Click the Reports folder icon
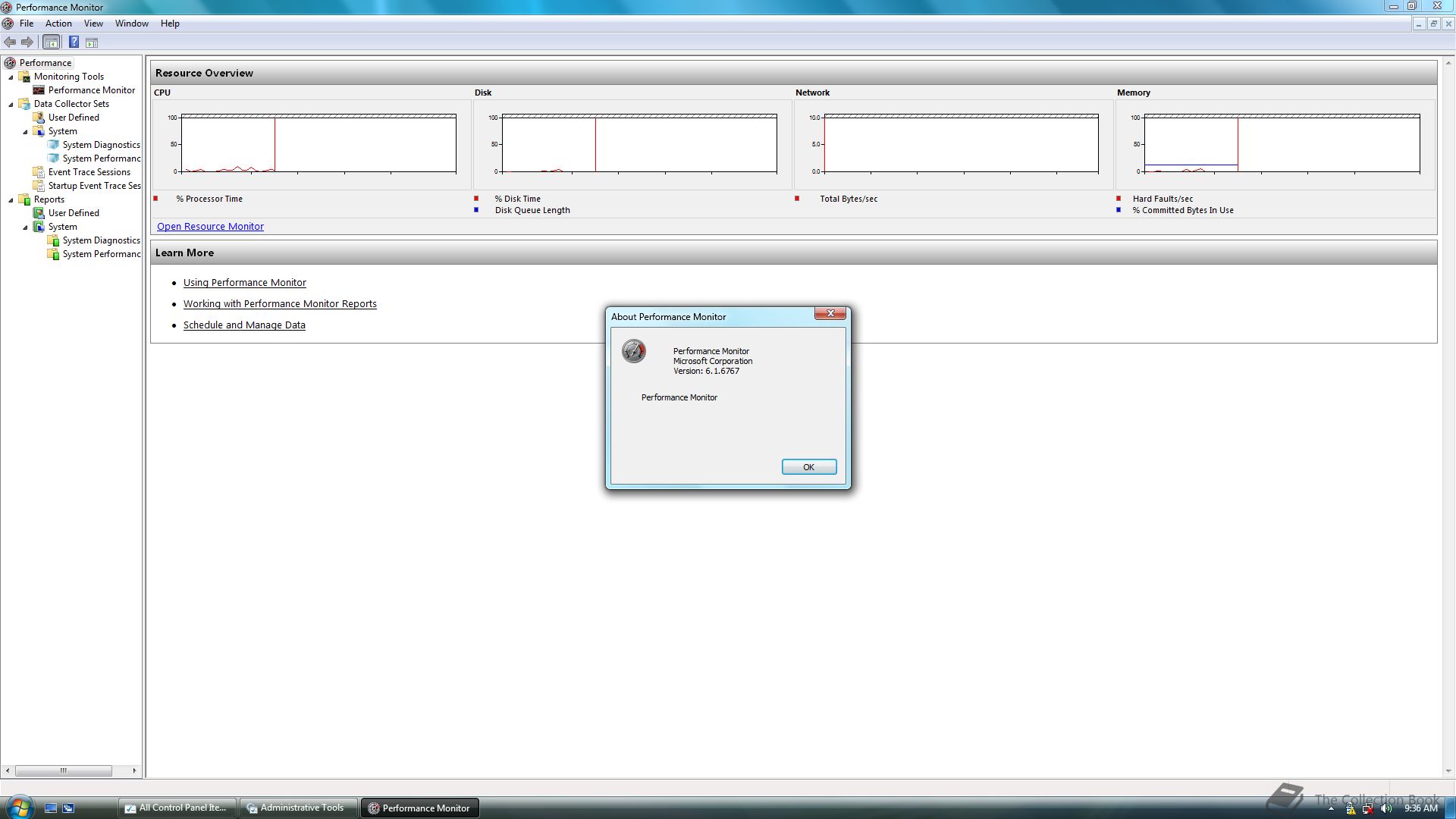Image resolution: width=1456 pixels, height=819 pixels. pos(24,199)
